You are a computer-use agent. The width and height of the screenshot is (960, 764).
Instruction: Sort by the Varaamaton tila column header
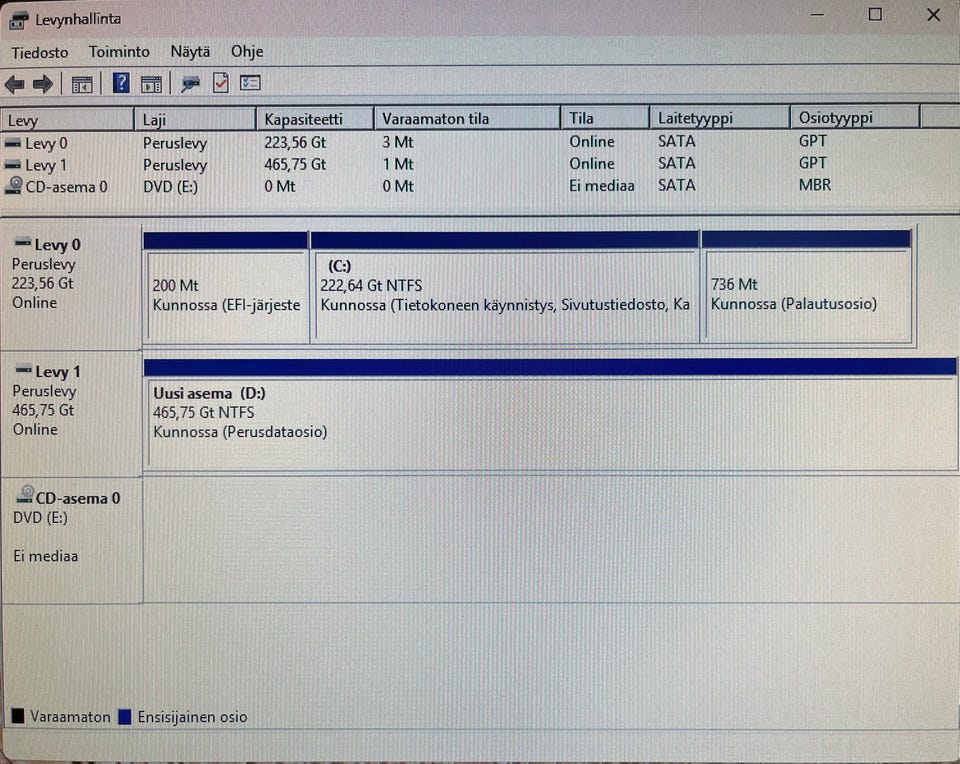468,118
